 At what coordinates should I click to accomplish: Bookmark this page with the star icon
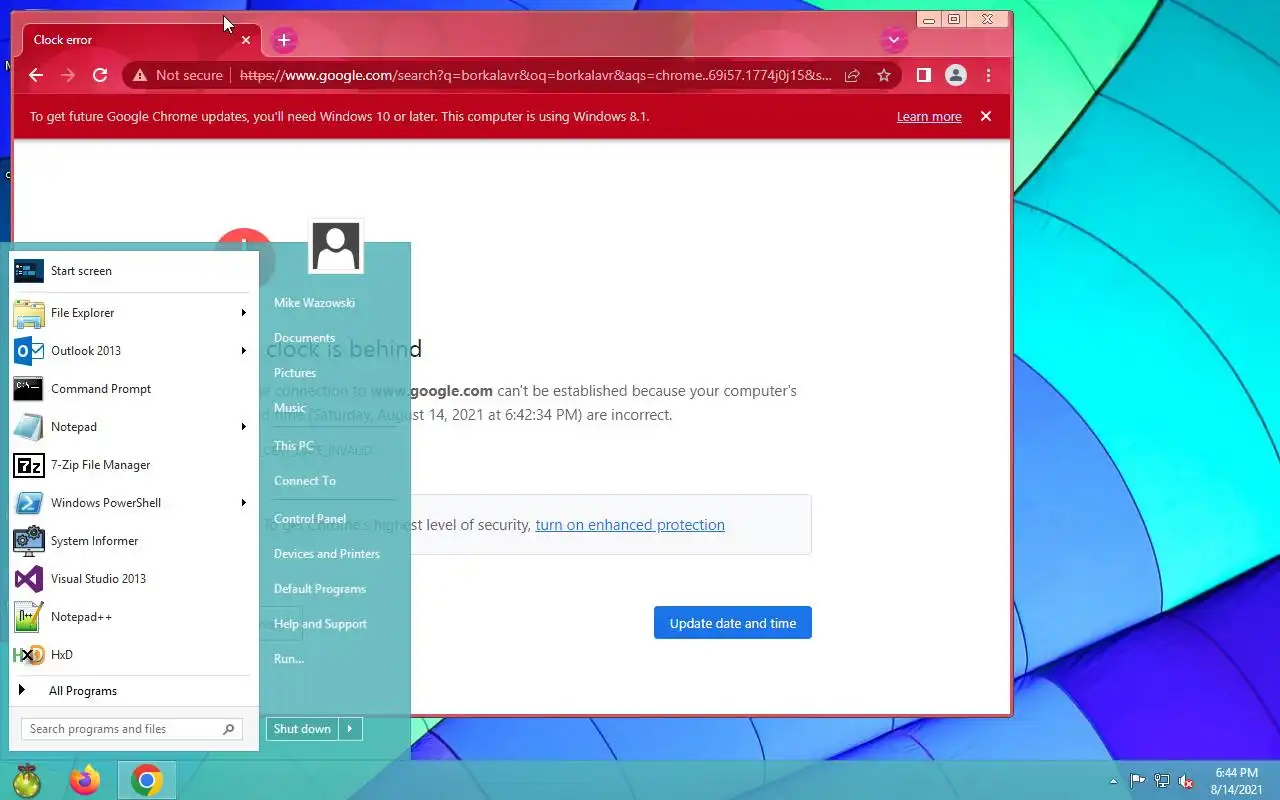[884, 75]
